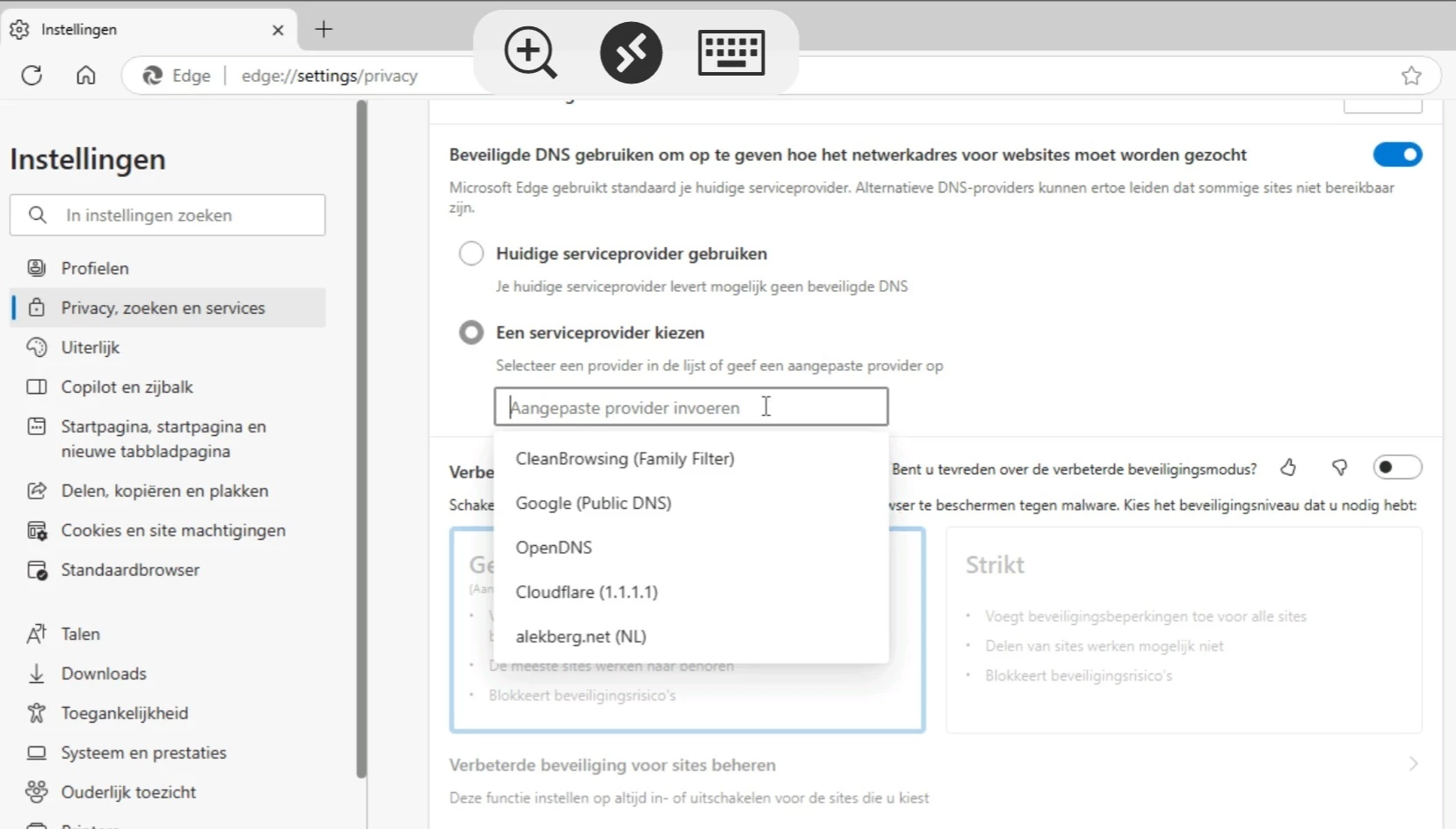Open Talen settings

click(x=168, y=634)
